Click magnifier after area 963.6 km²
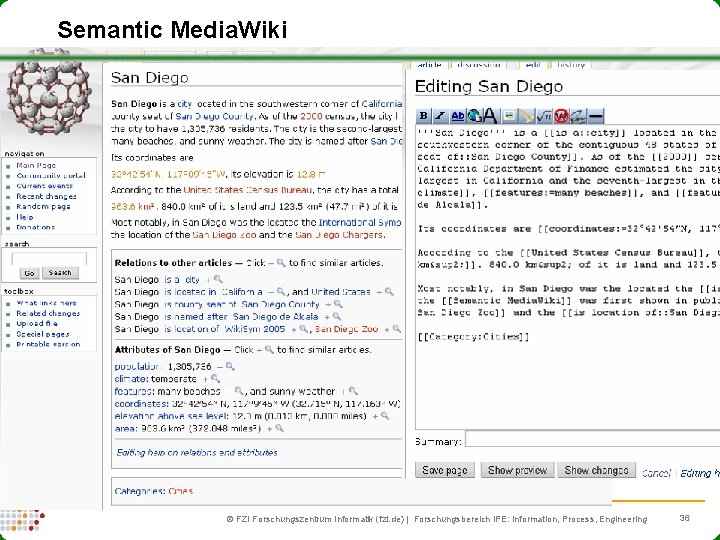This screenshot has width=720, height=540. click(279, 428)
